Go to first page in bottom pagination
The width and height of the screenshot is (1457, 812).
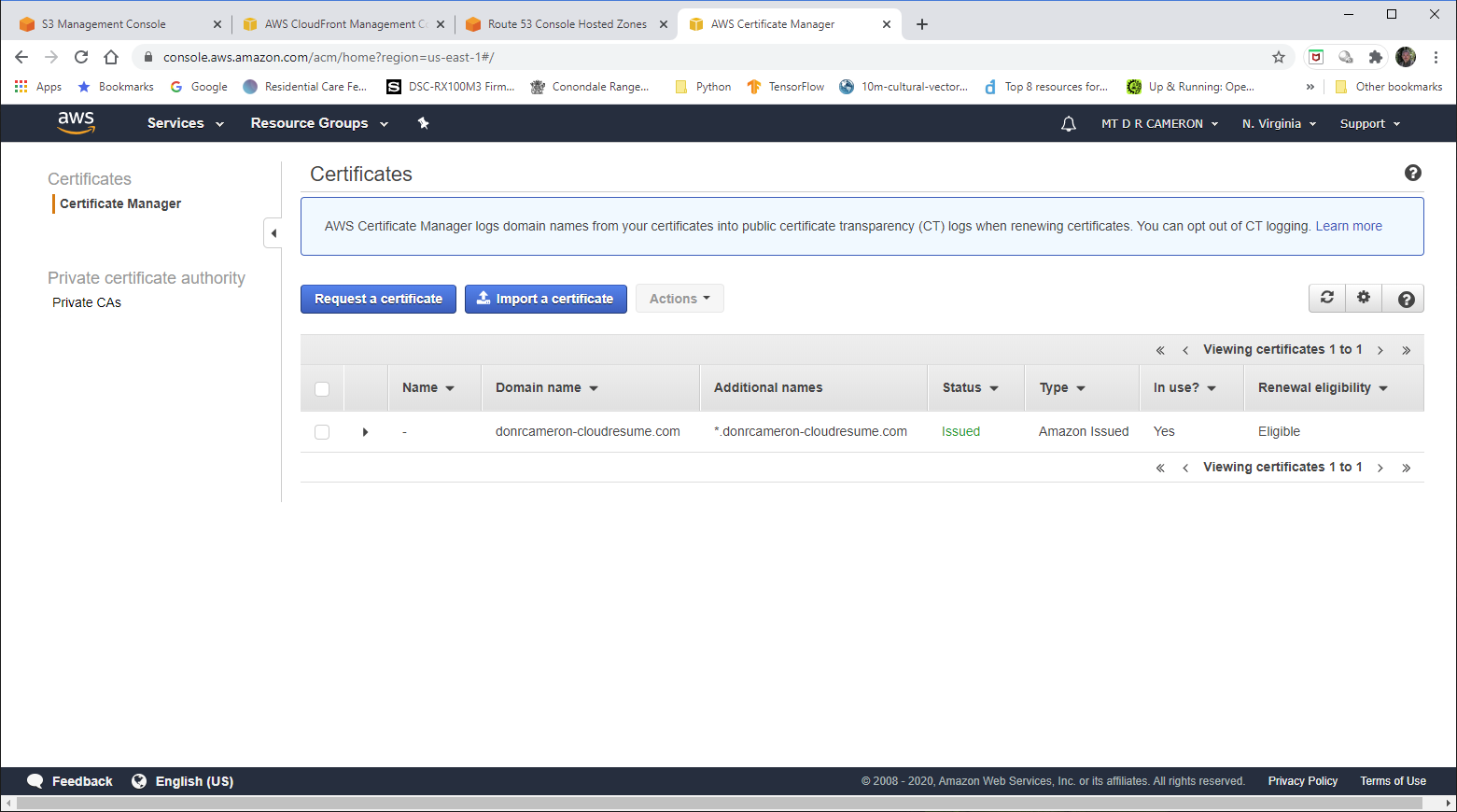click(1160, 468)
